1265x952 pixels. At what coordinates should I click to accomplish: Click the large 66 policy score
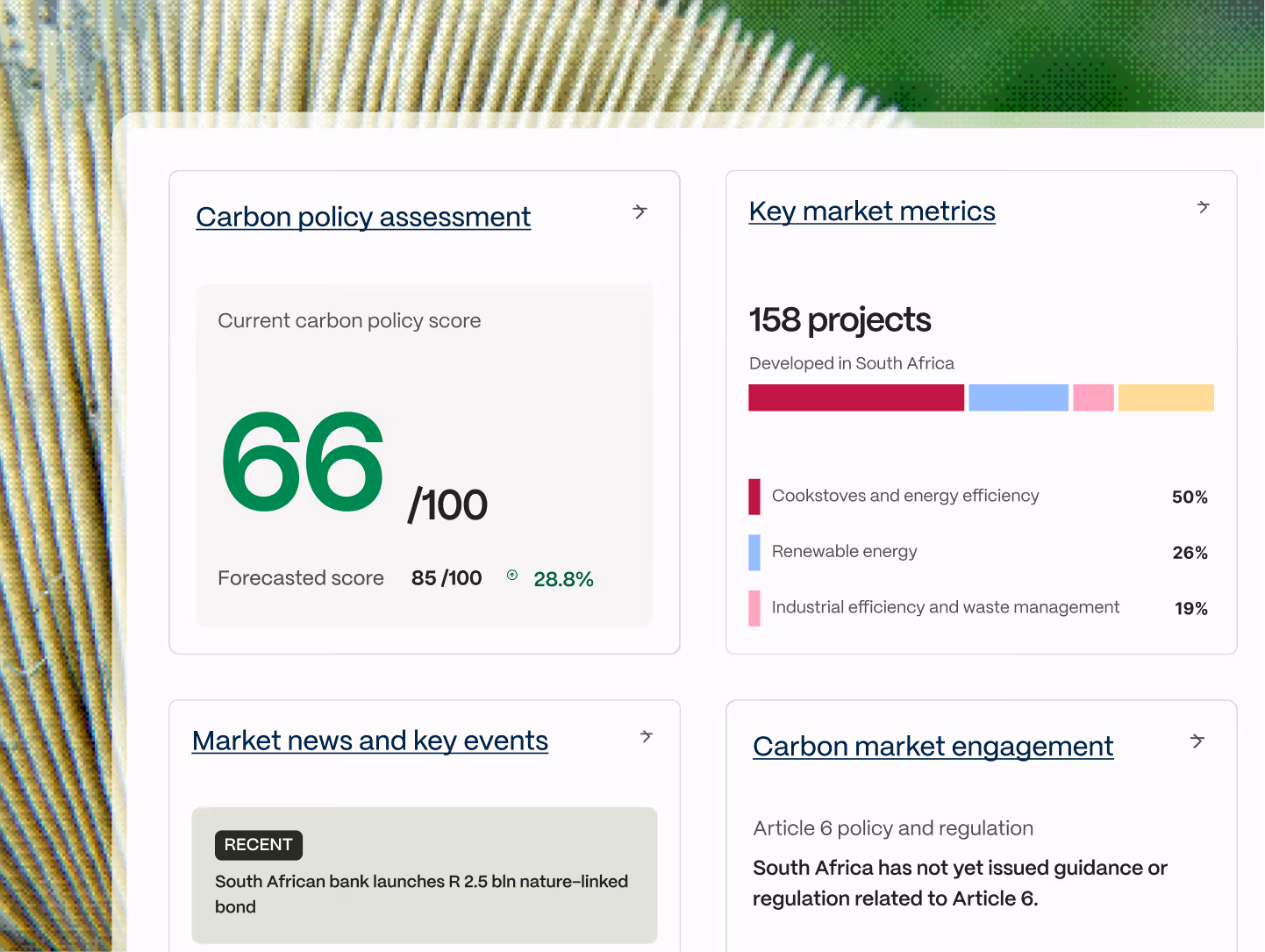(303, 462)
